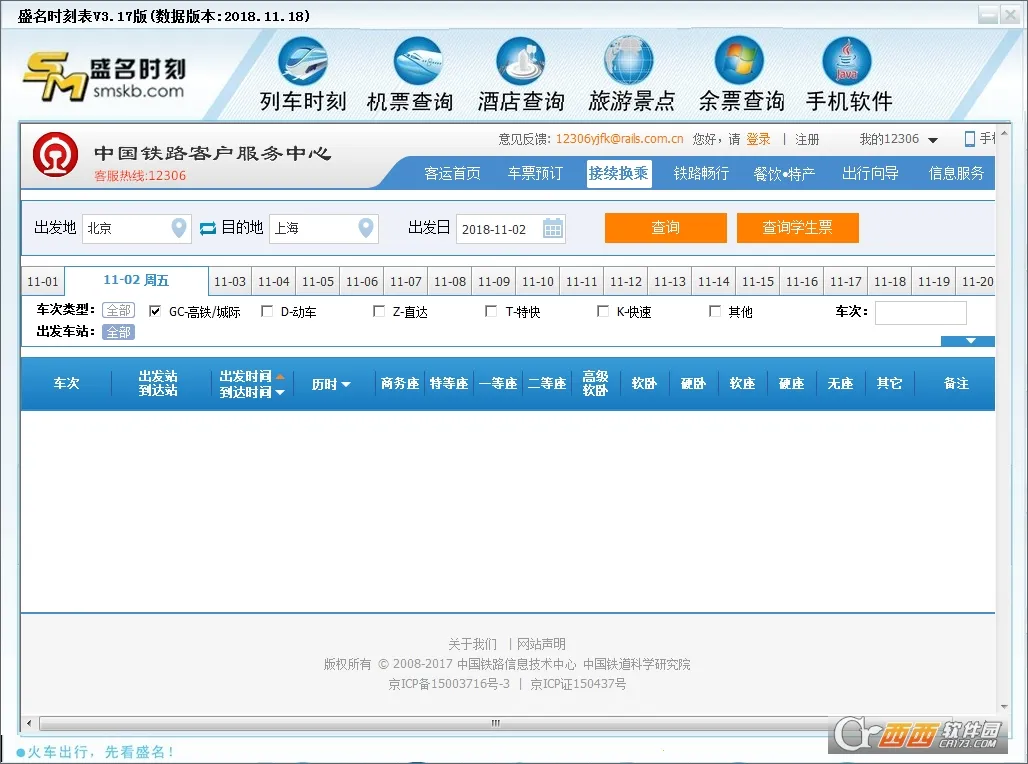Select the 11-03 date tab
The image size is (1028, 764).
(230, 281)
